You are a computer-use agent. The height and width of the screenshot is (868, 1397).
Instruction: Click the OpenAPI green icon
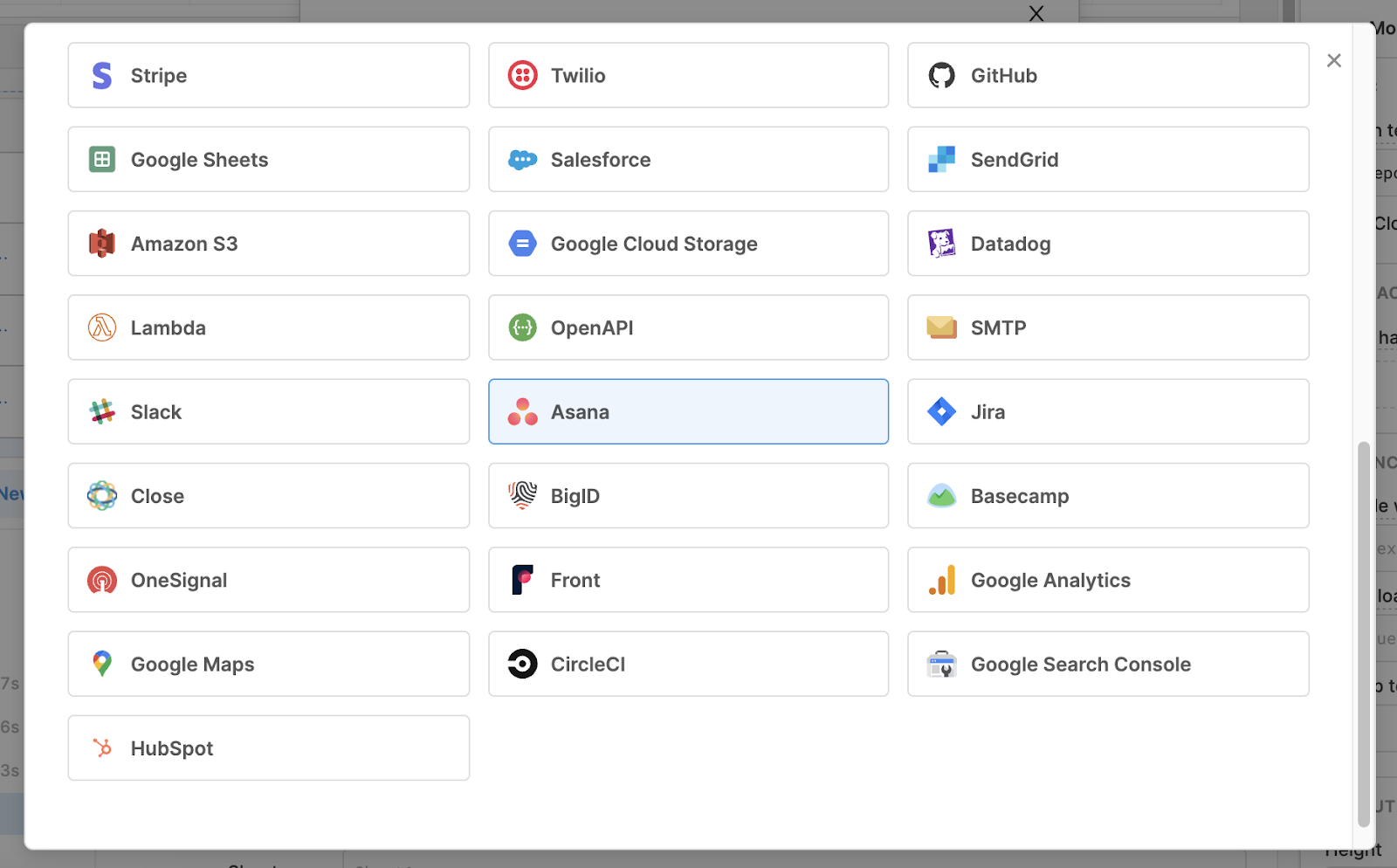(x=522, y=327)
